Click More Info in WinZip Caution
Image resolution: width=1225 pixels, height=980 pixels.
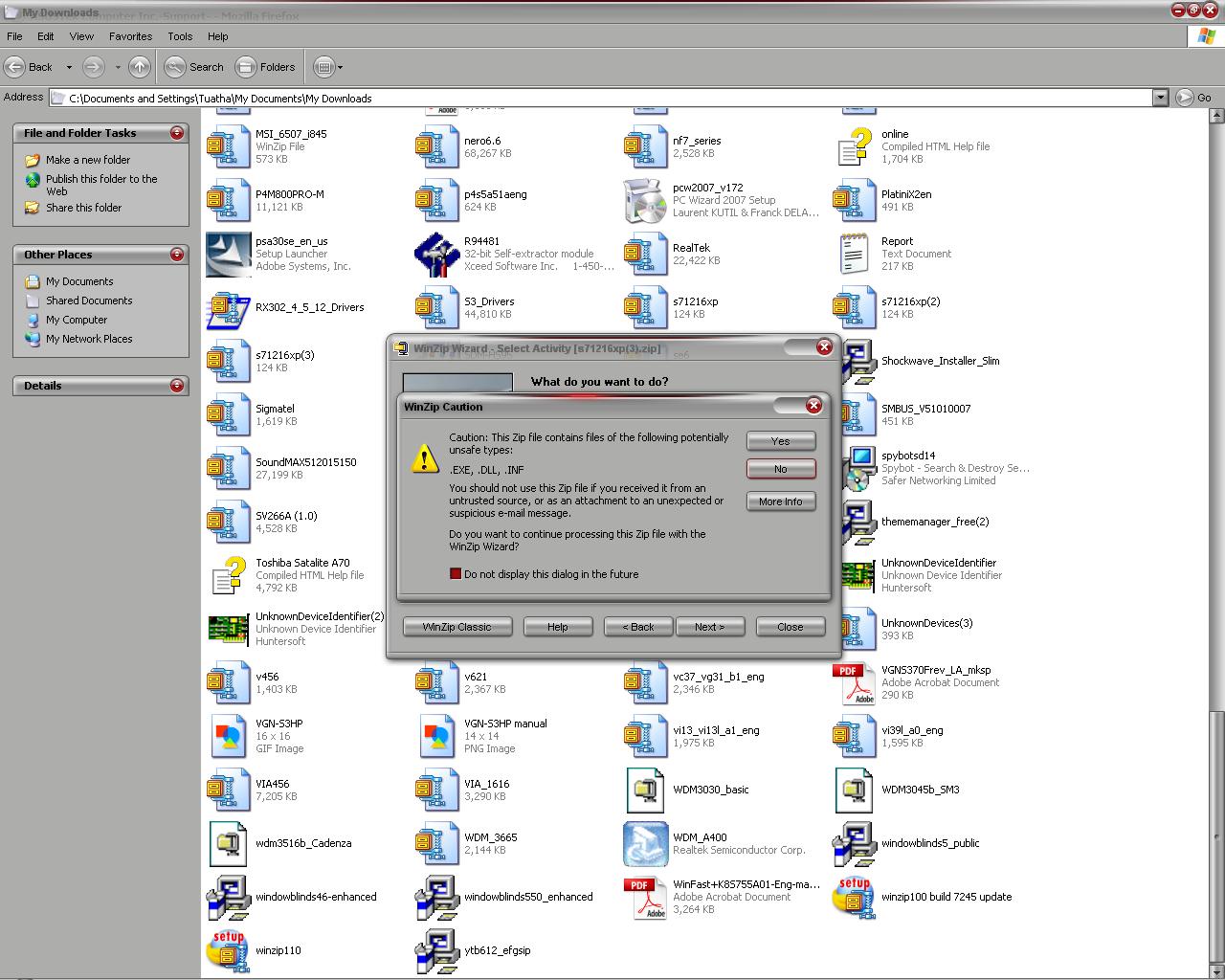781,501
